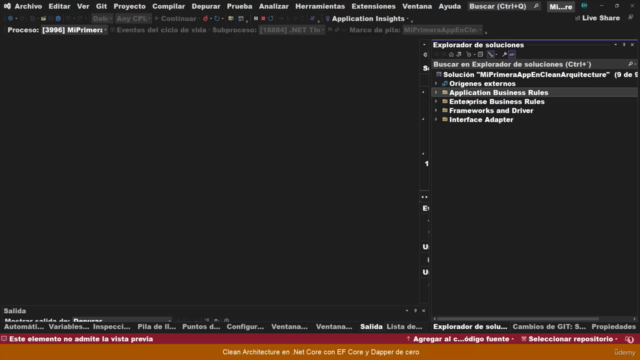The width and height of the screenshot is (640, 360).
Task: Expand the Interface Adapter folder
Action: pos(436,119)
